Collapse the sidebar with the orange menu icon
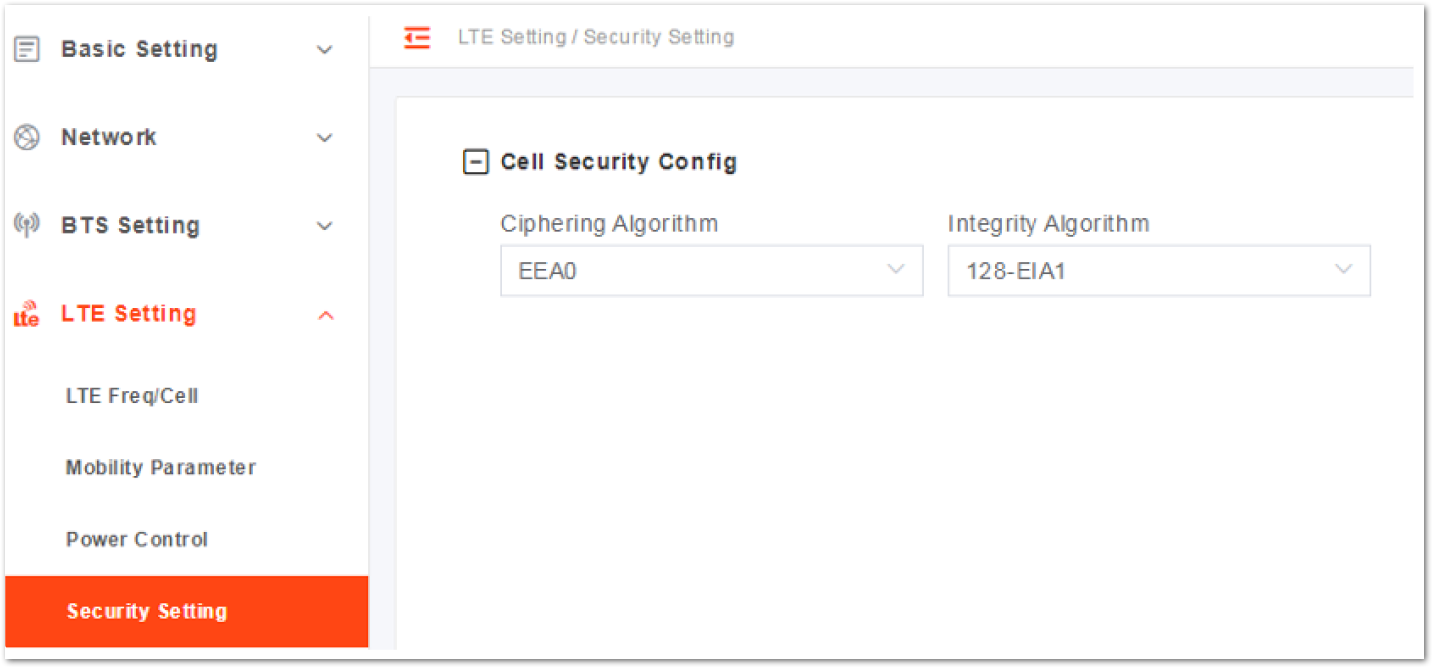1433x668 pixels. pyautogui.click(x=417, y=37)
